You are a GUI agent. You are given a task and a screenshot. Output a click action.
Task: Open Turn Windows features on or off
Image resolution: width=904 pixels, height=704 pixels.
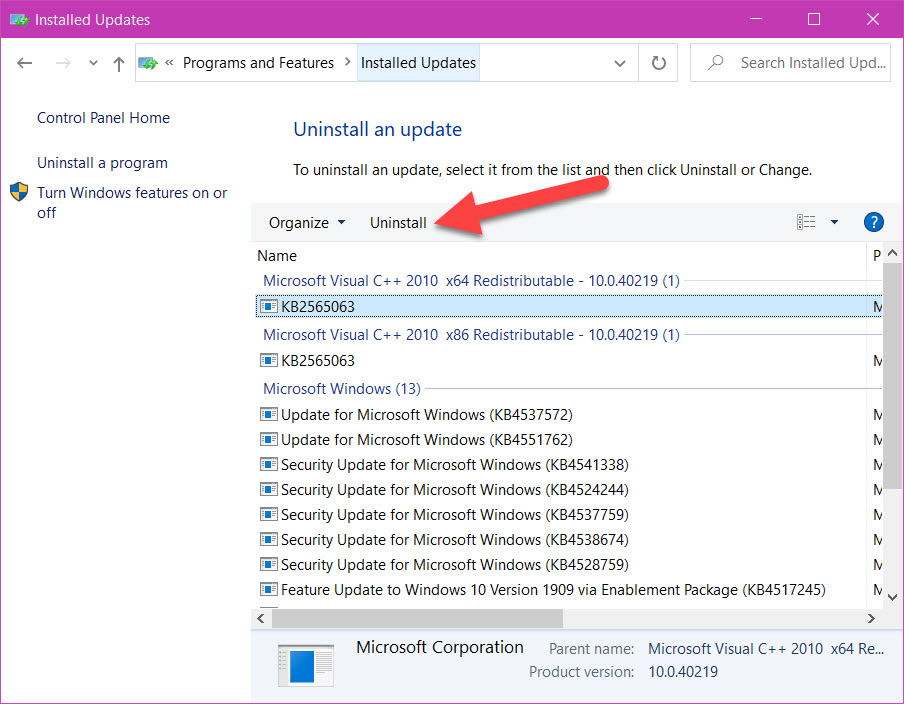pyautogui.click(x=132, y=202)
